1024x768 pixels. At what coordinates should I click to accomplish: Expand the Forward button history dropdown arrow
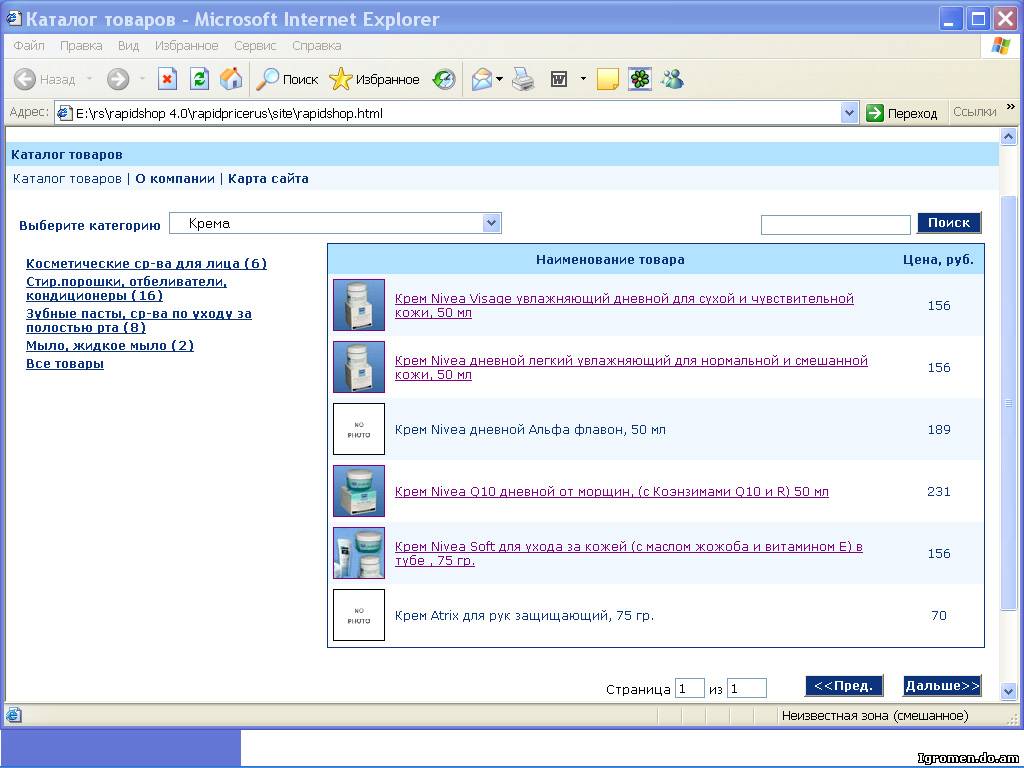coord(142,80)
